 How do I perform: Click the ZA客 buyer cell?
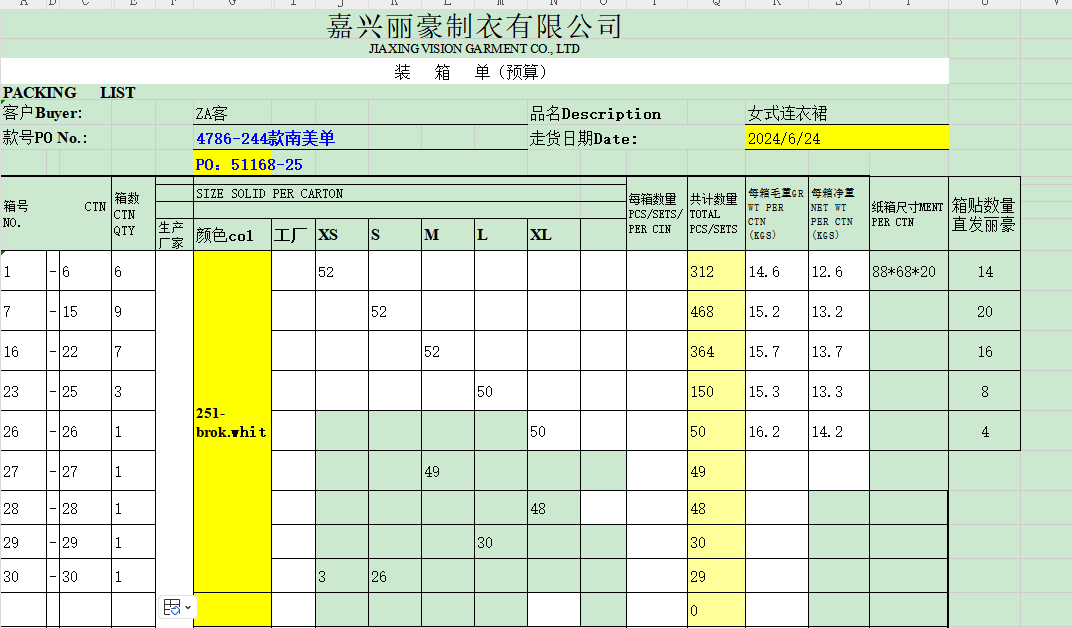pyautogui.click(x=212, y=114)
